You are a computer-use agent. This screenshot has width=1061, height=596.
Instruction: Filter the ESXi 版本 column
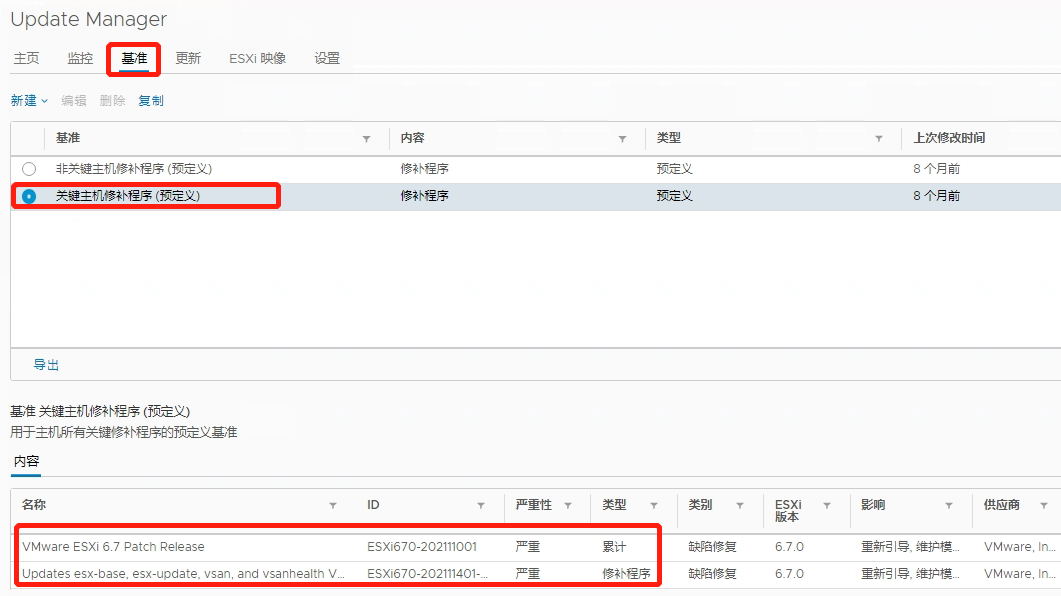pos(826,505)
